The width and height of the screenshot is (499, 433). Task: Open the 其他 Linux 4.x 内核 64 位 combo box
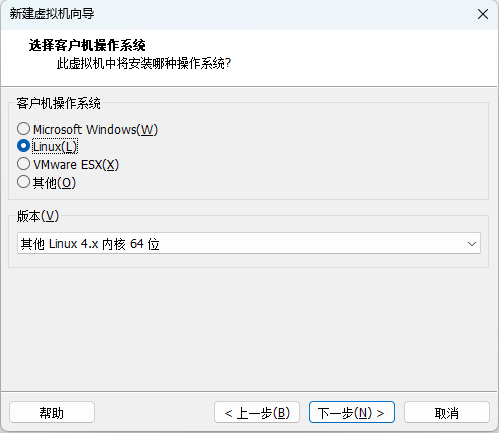249,243
